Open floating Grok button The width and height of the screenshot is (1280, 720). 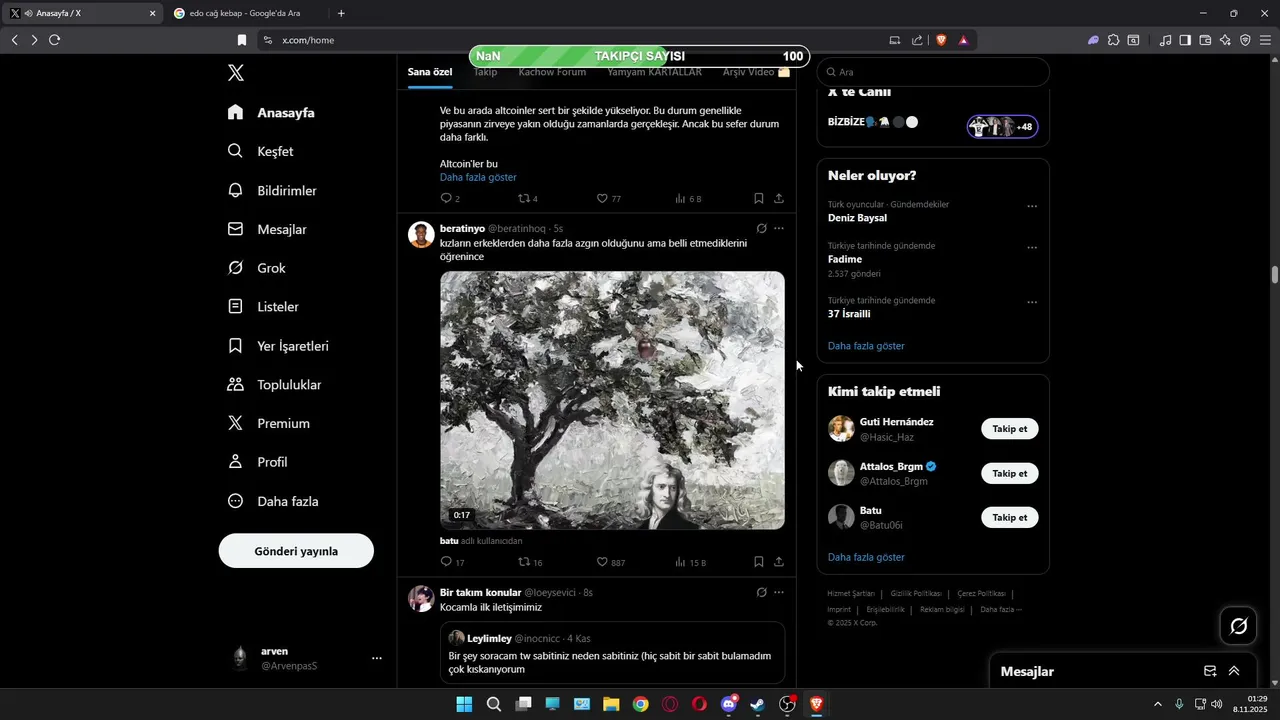[x=1238, y=626]
